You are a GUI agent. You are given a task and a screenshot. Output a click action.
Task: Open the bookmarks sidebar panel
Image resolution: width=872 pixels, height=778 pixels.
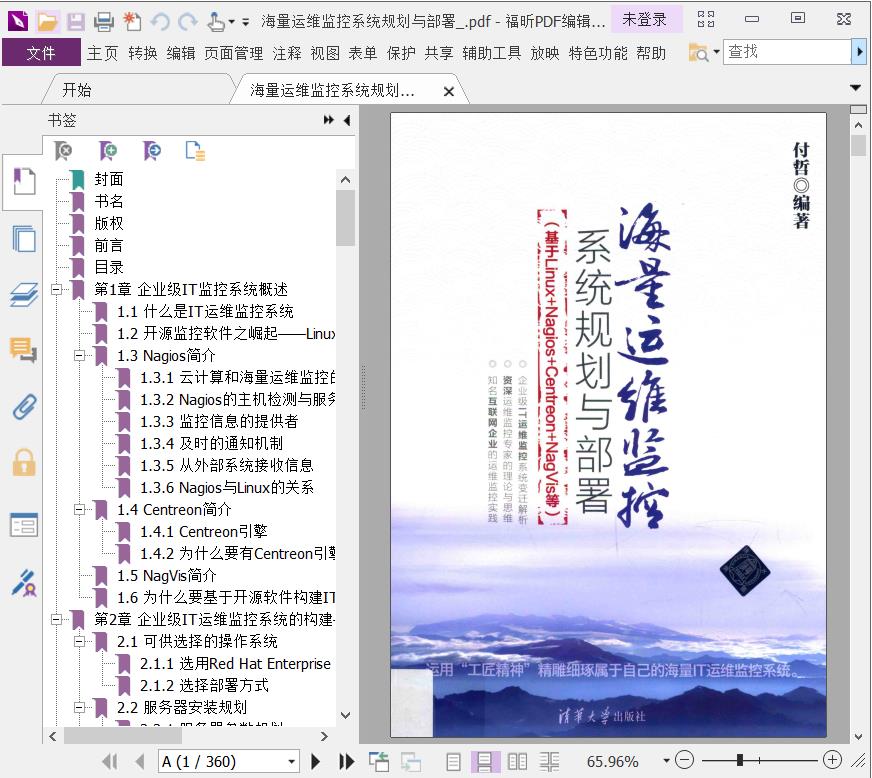click(24, 181)
